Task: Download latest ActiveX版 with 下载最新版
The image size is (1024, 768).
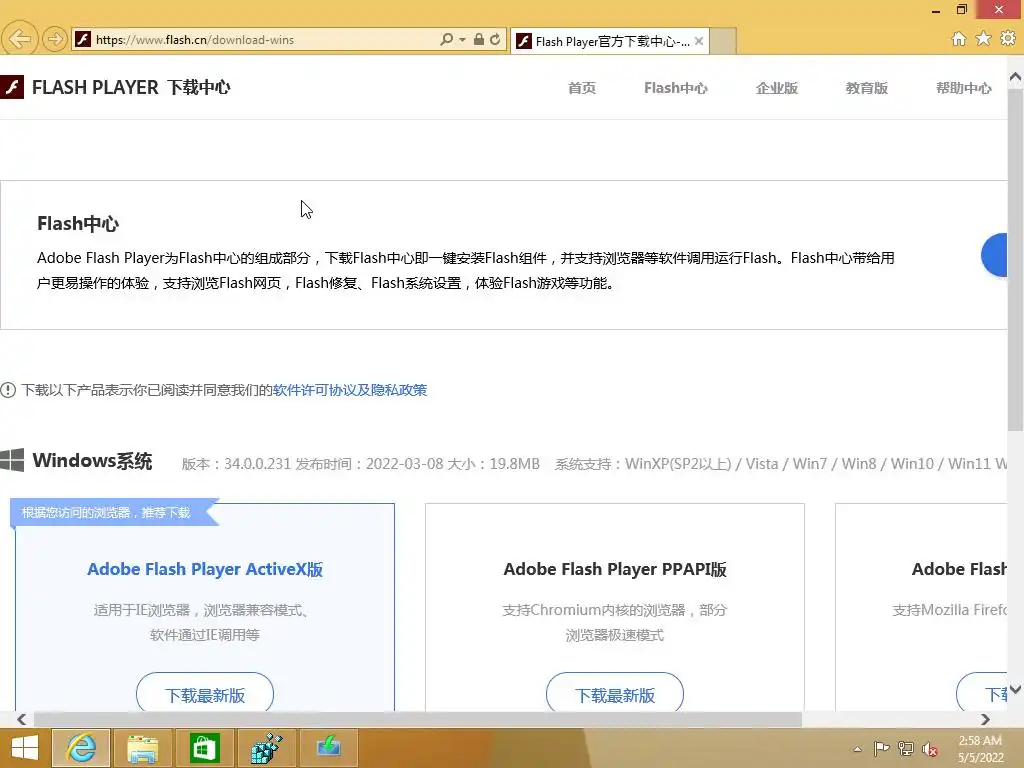Action: tap(205, 694)
